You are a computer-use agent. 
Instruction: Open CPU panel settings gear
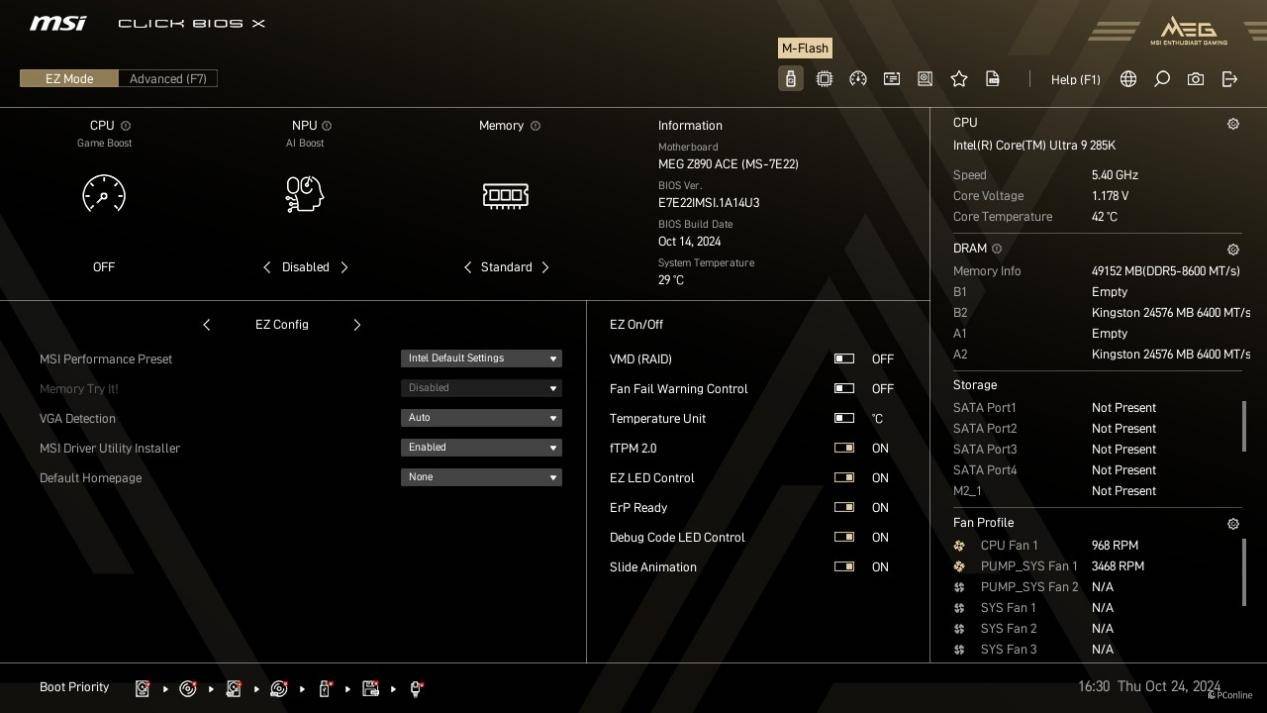point(1233,124)
